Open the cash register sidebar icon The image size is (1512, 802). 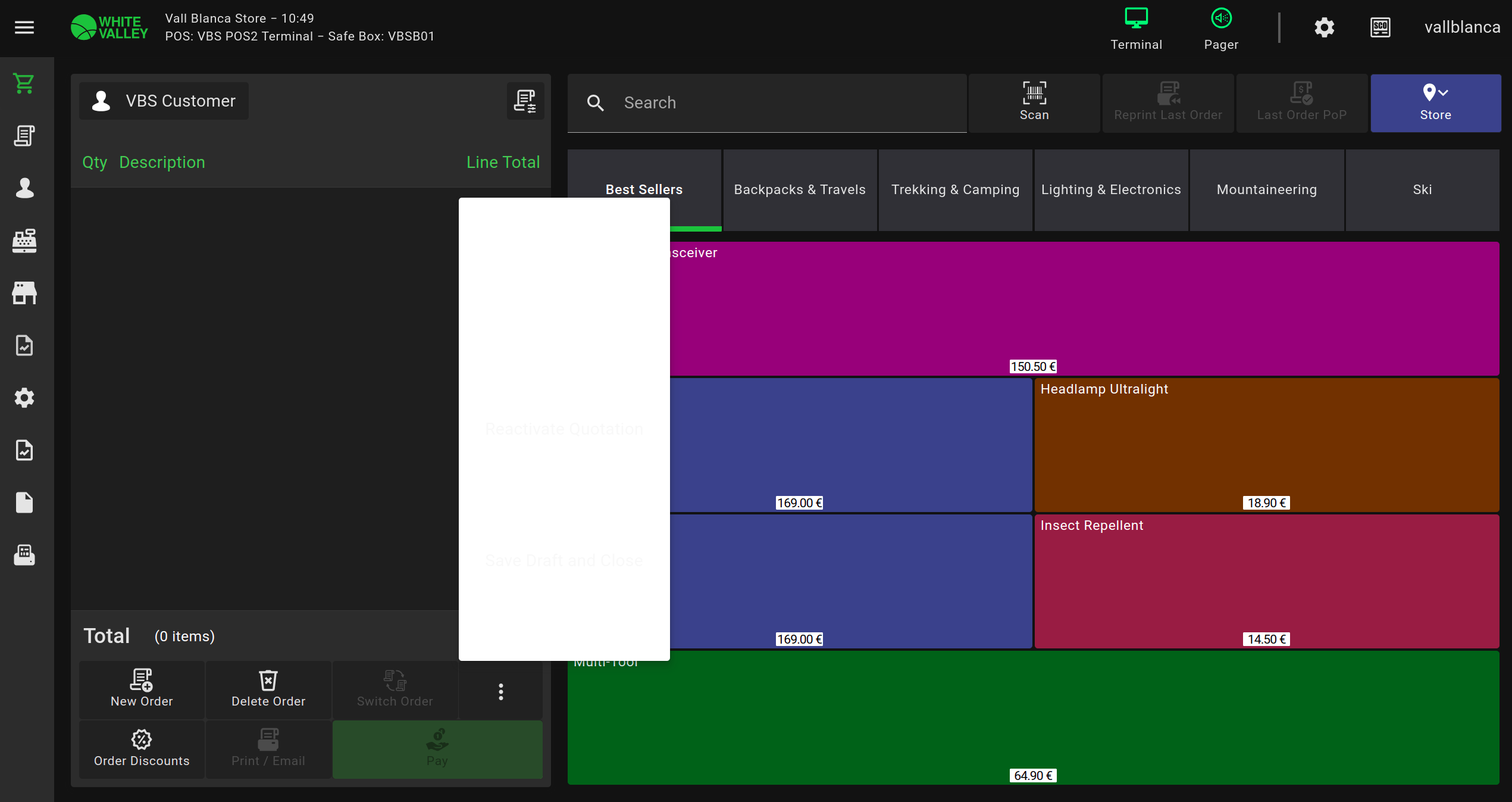(x=24, y=241)
